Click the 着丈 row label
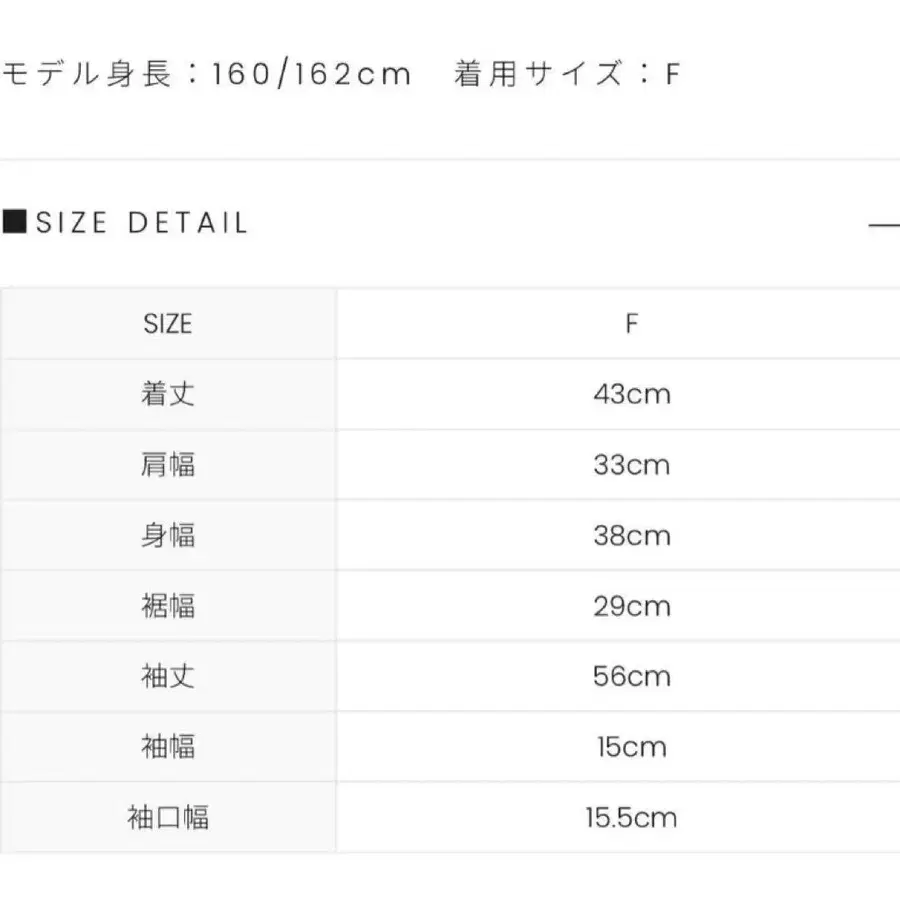 coord(168,394)
